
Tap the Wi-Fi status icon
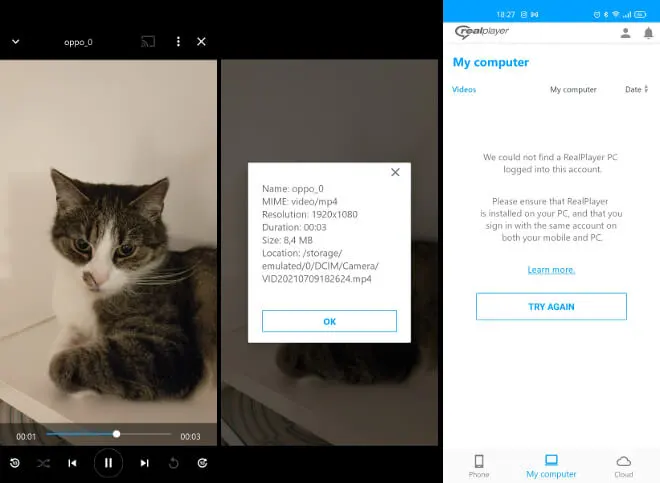(x=615, y=14)
